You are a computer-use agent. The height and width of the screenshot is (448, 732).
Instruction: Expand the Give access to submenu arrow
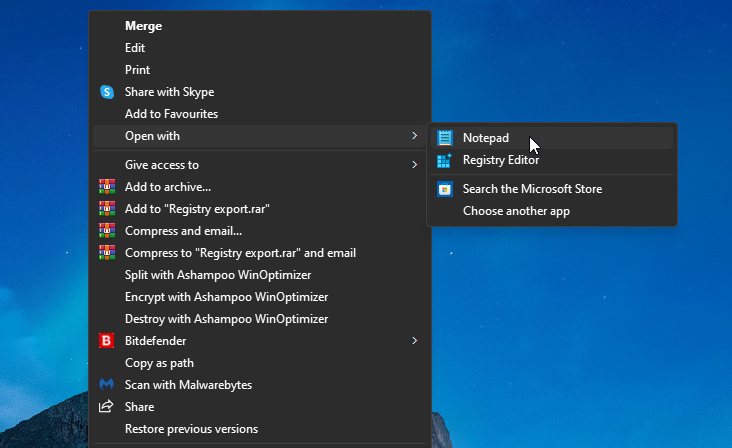414,165
